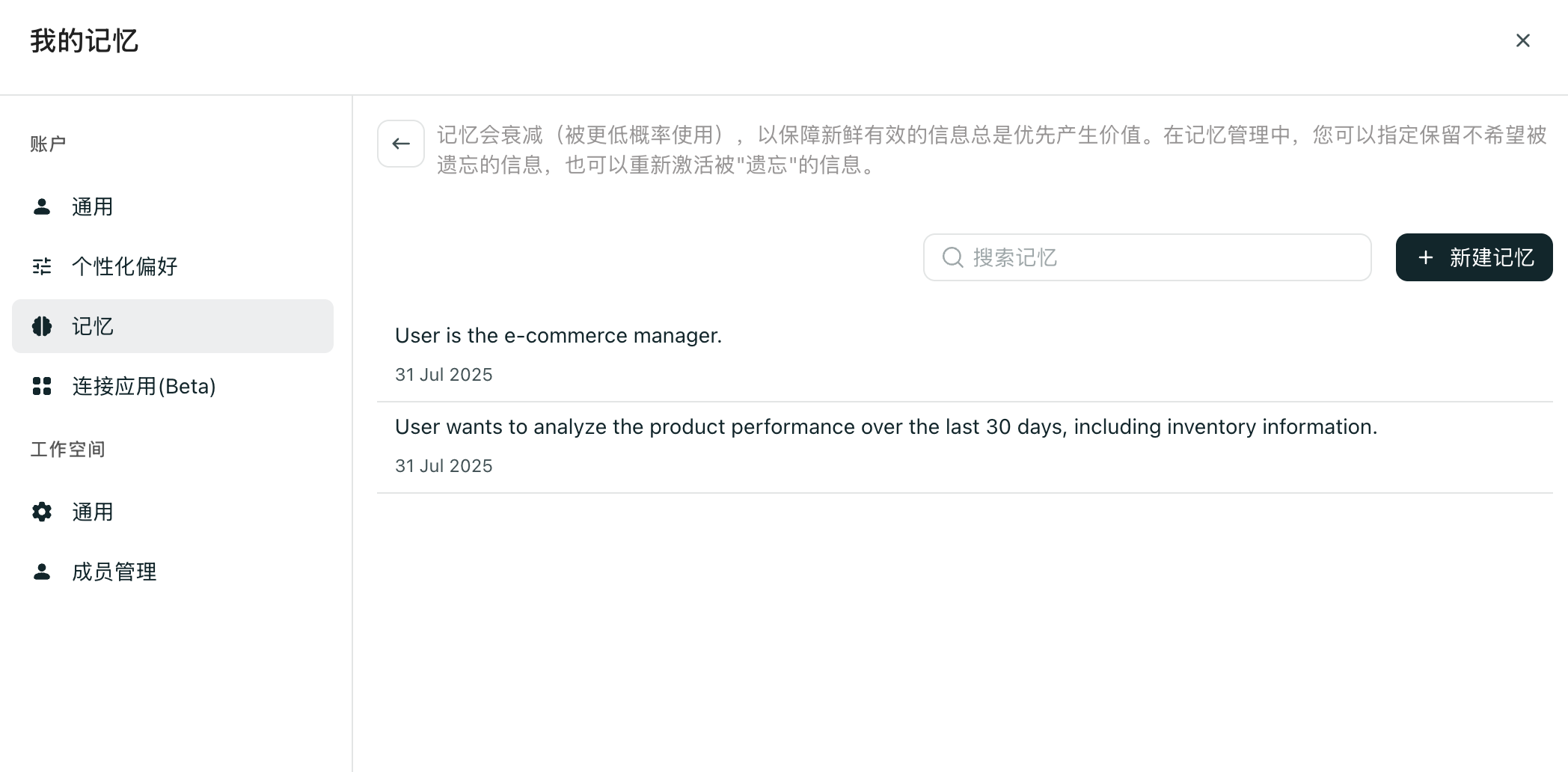Viewport: 1568px width, 772px height.
Task: Close the 我的记忆 dialog
Action: tap(1522, 40)
